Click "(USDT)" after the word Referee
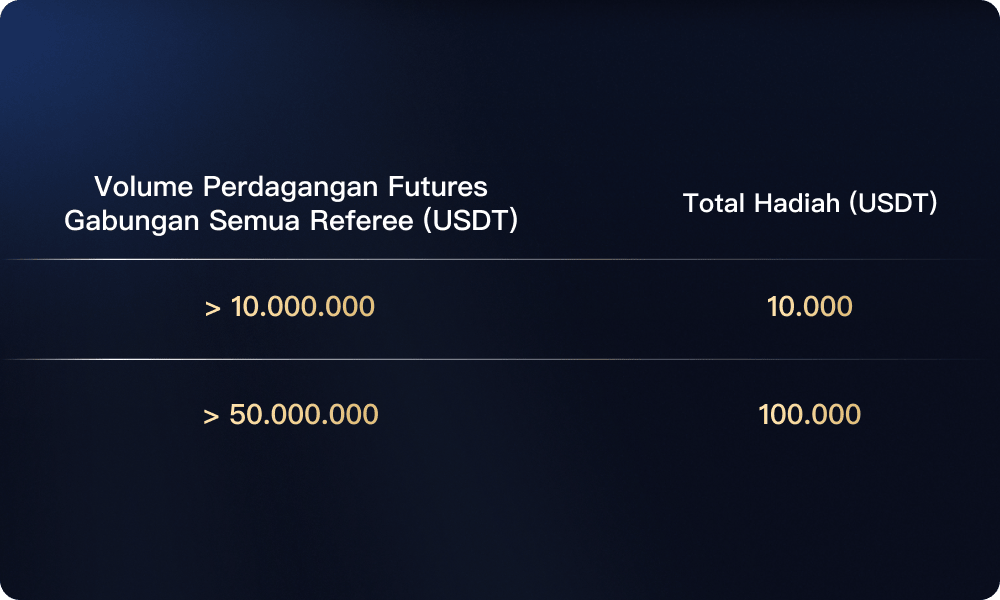Screen dimensions: 1000x600 pyautogui.click(x=470, y=221)
